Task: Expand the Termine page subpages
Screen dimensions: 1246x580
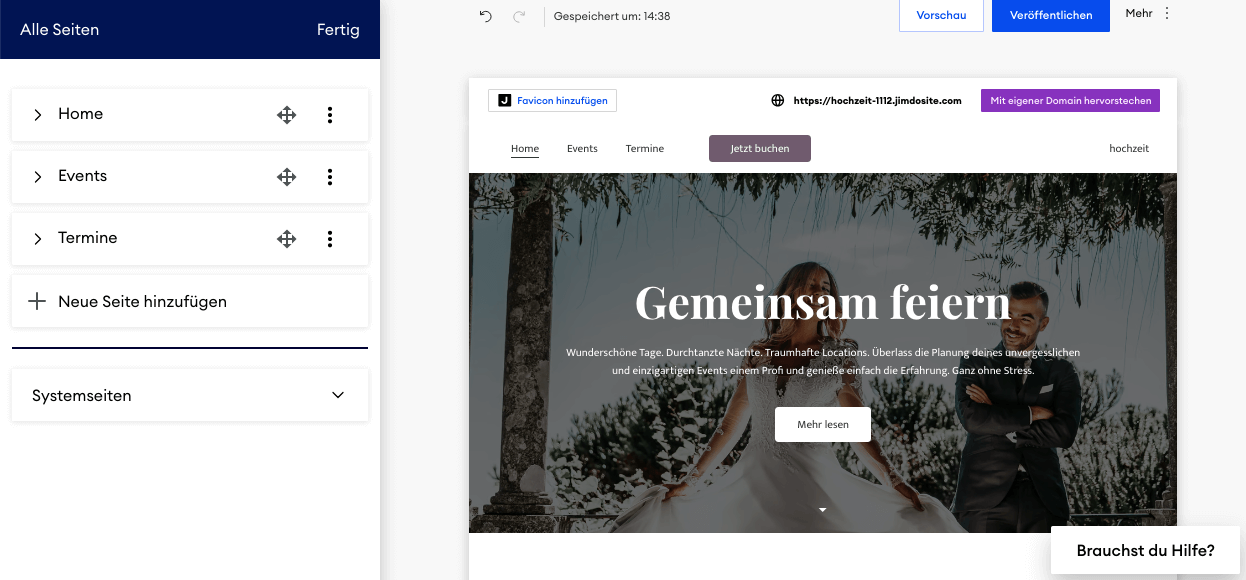Action: click(x=38, y=239)
